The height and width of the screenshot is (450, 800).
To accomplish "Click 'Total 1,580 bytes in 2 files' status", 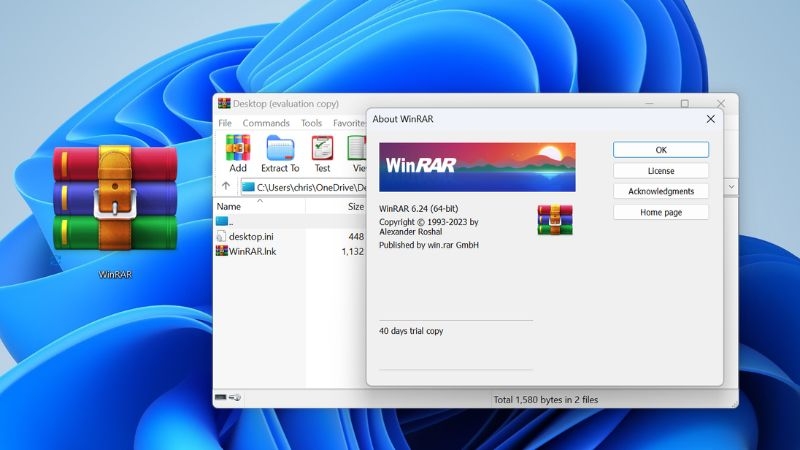I will tap(545, 399).
